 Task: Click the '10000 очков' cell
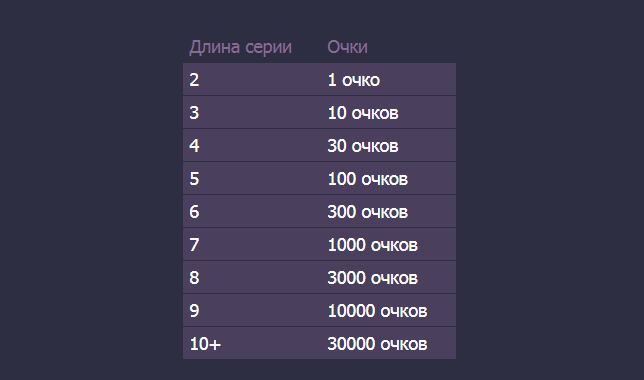pyautogui.click(x=388, y=311)
